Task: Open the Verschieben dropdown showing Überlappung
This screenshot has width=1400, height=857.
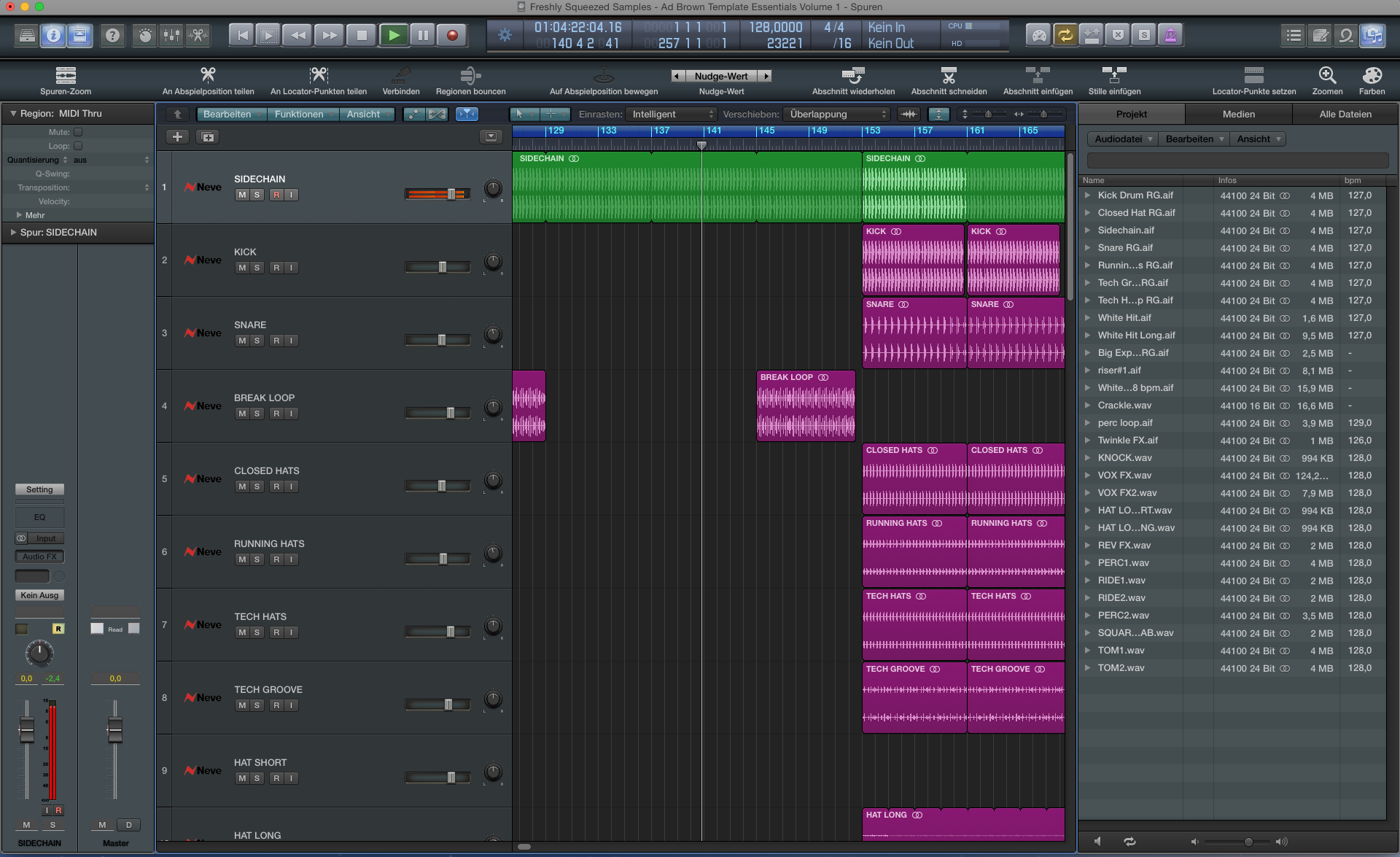Action: (x=836, y=114)
